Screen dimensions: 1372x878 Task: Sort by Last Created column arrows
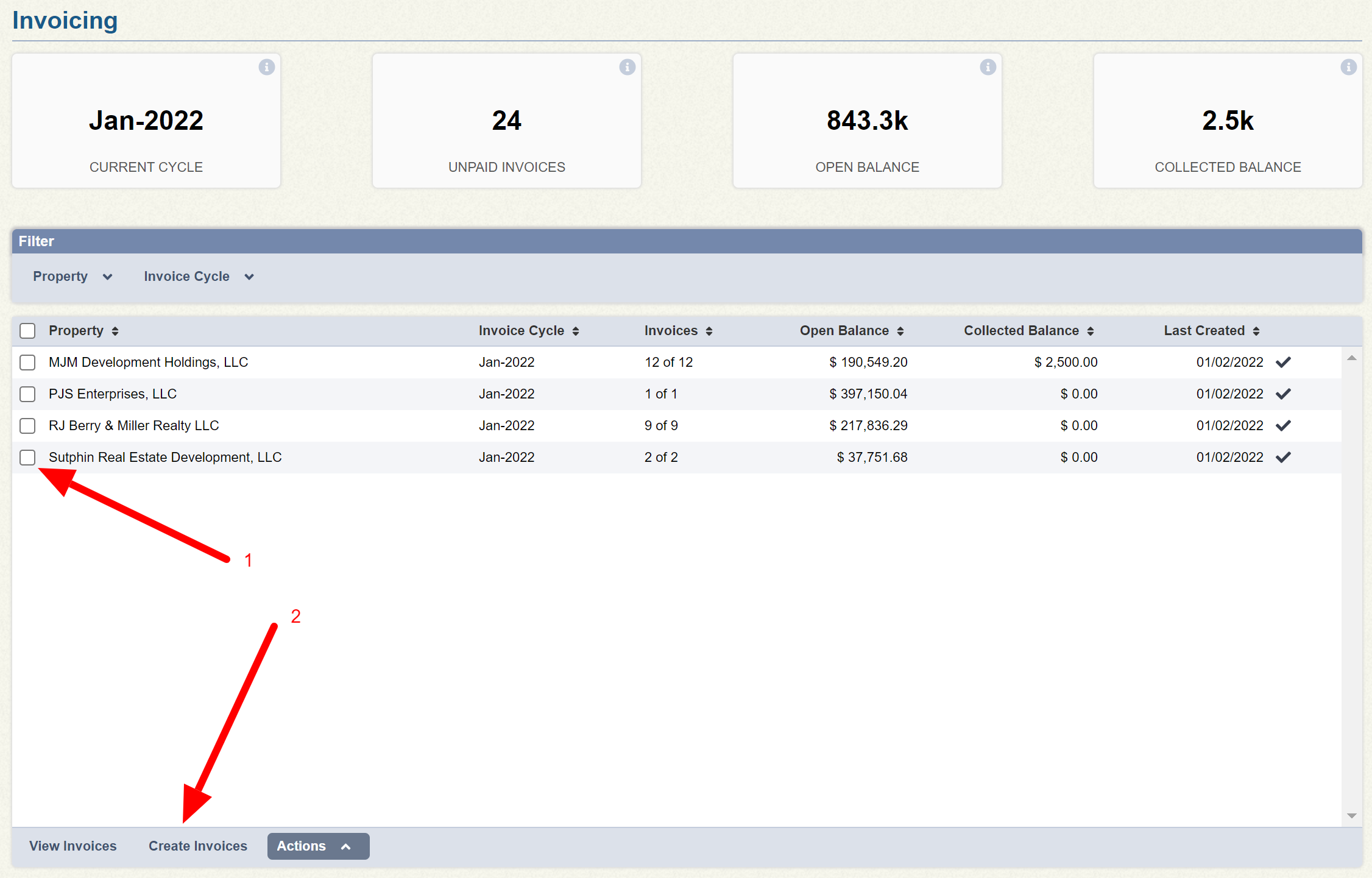coord(1256,331)
